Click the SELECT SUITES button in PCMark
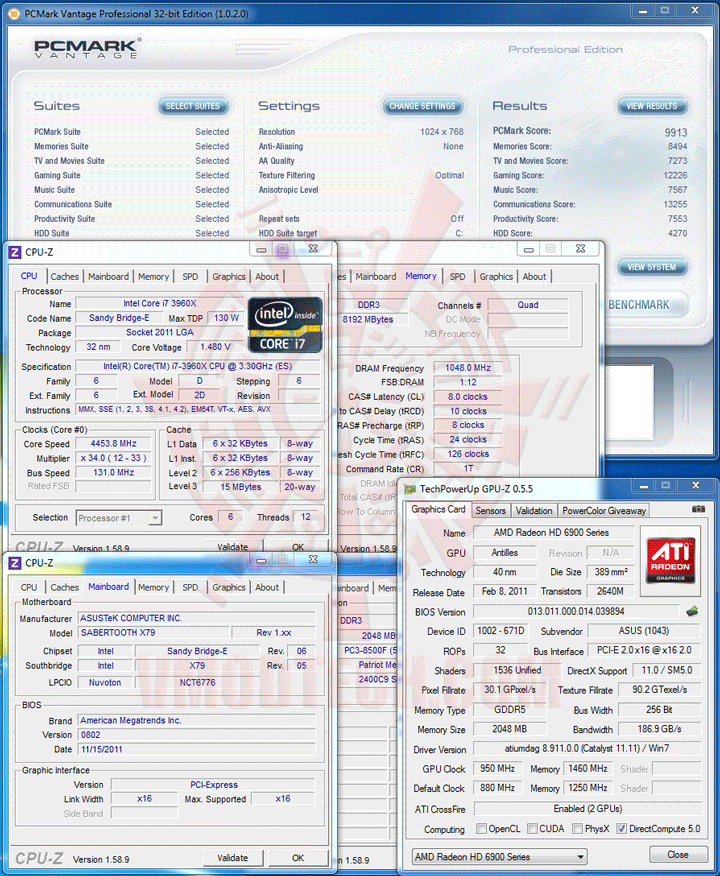The width and height of the screenshot is (720, 876). tap(193, 106)
